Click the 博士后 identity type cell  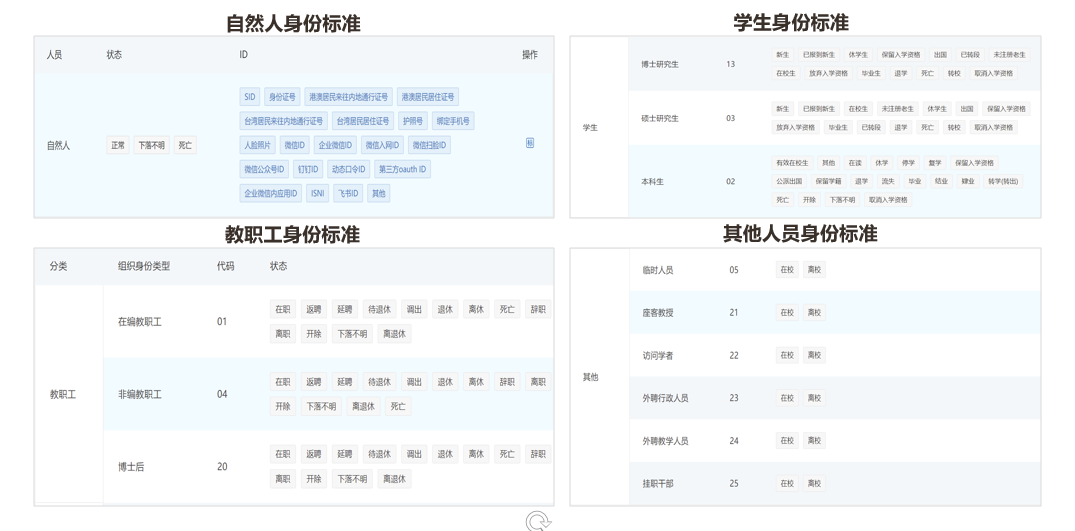click(132, 466)
